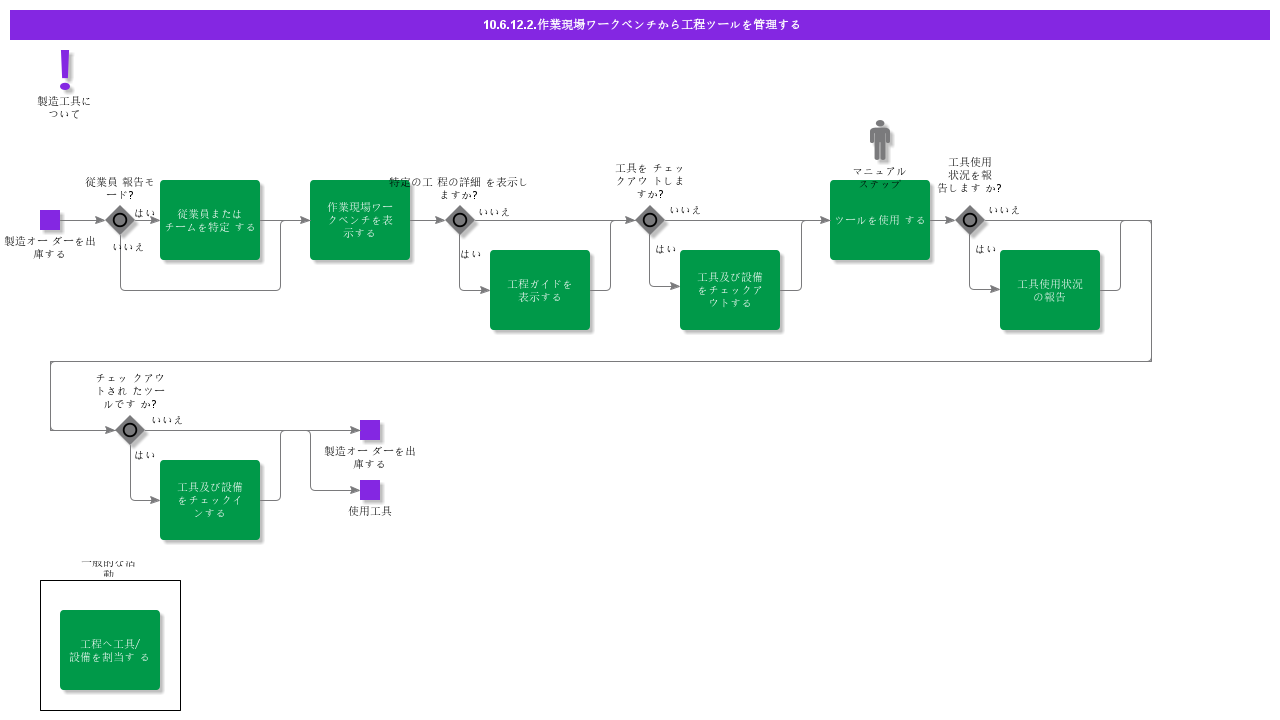Click the gateway 従業員 報告モード?
This screenshot has width=1280, height=720.
120,220
